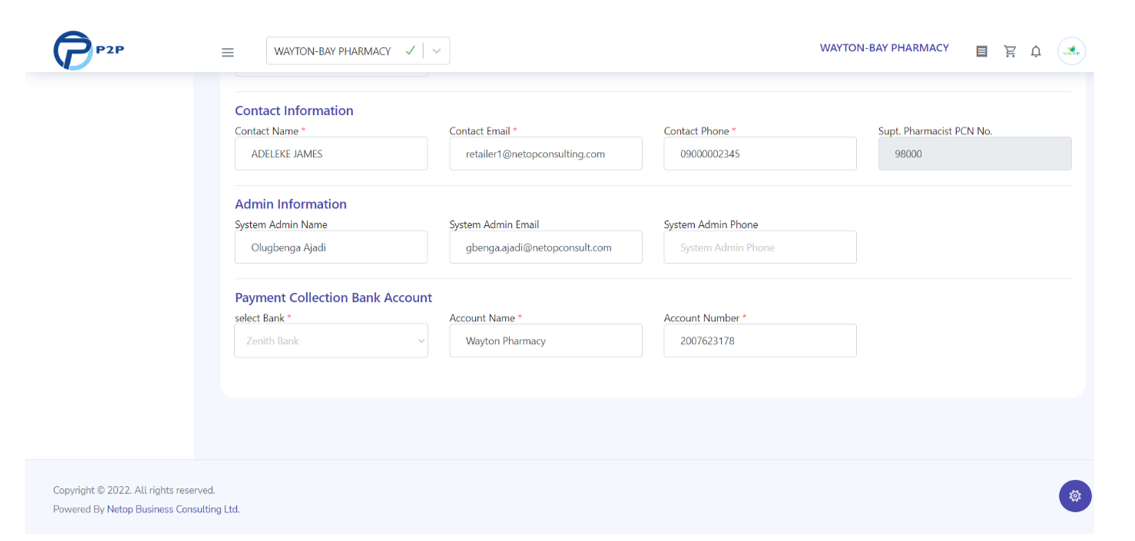Click the WAYTON-BAY PHARMACY header title
Image resolution: width=1135 pixels, height=541 pixels.
tap(884, 48)
